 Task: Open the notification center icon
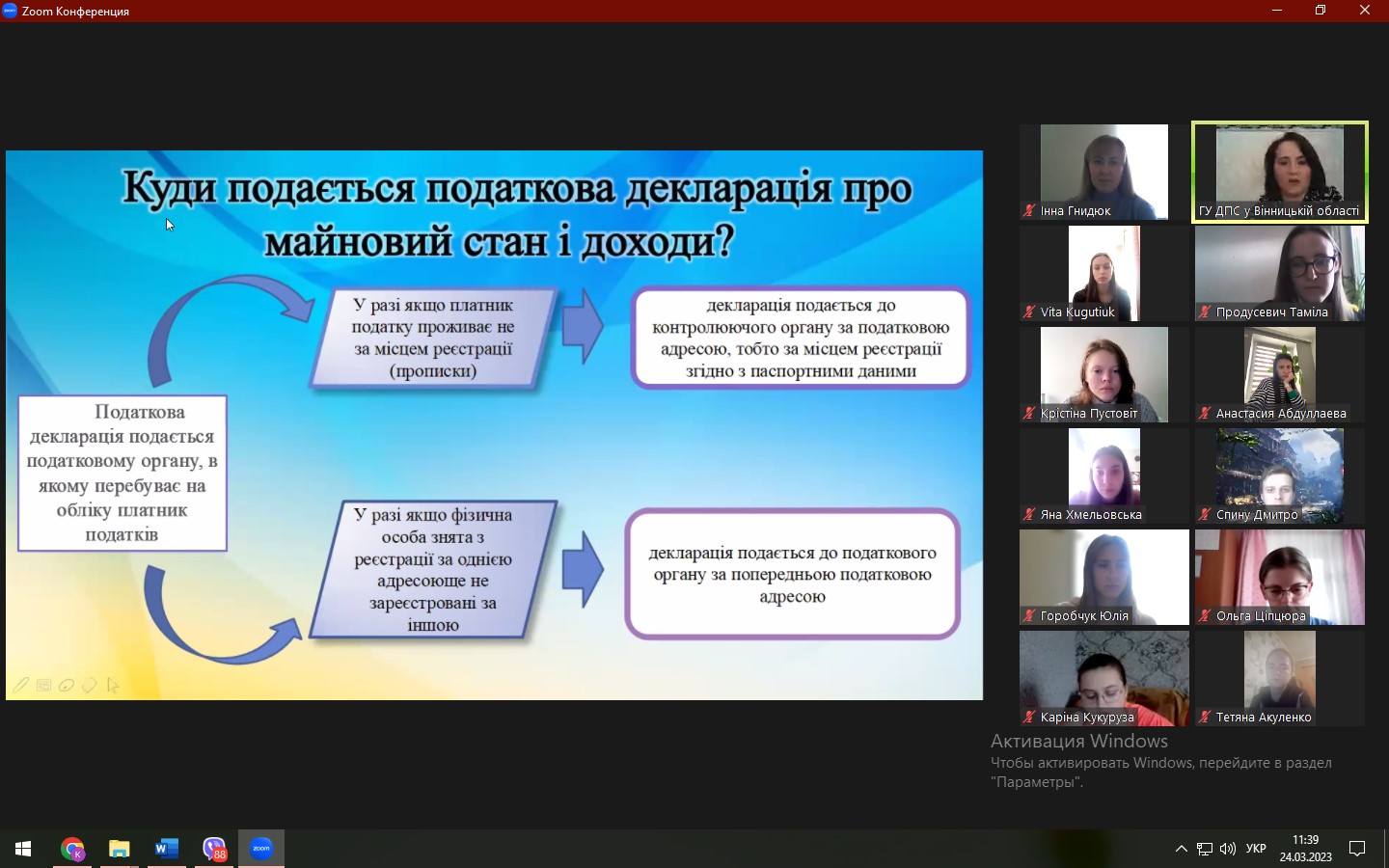tap(1357, 849)
